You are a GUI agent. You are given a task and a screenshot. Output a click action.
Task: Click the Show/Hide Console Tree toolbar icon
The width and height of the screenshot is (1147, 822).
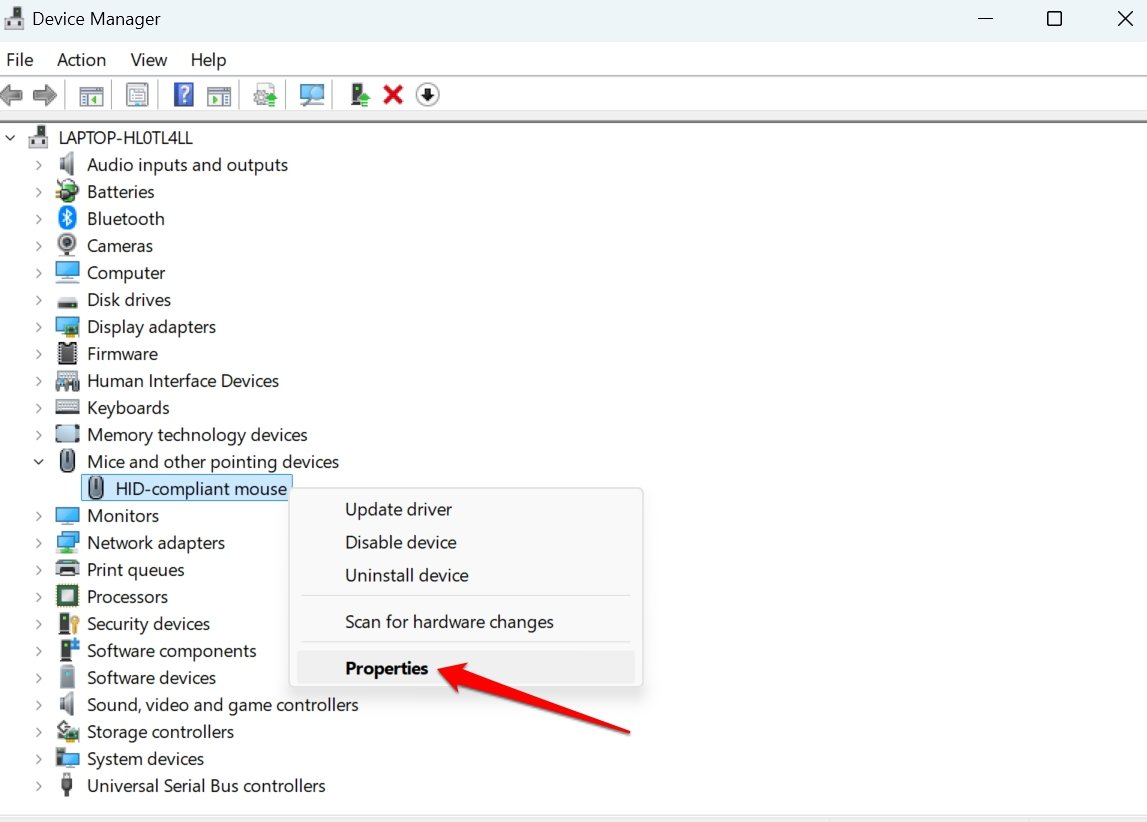click(91, 95)
